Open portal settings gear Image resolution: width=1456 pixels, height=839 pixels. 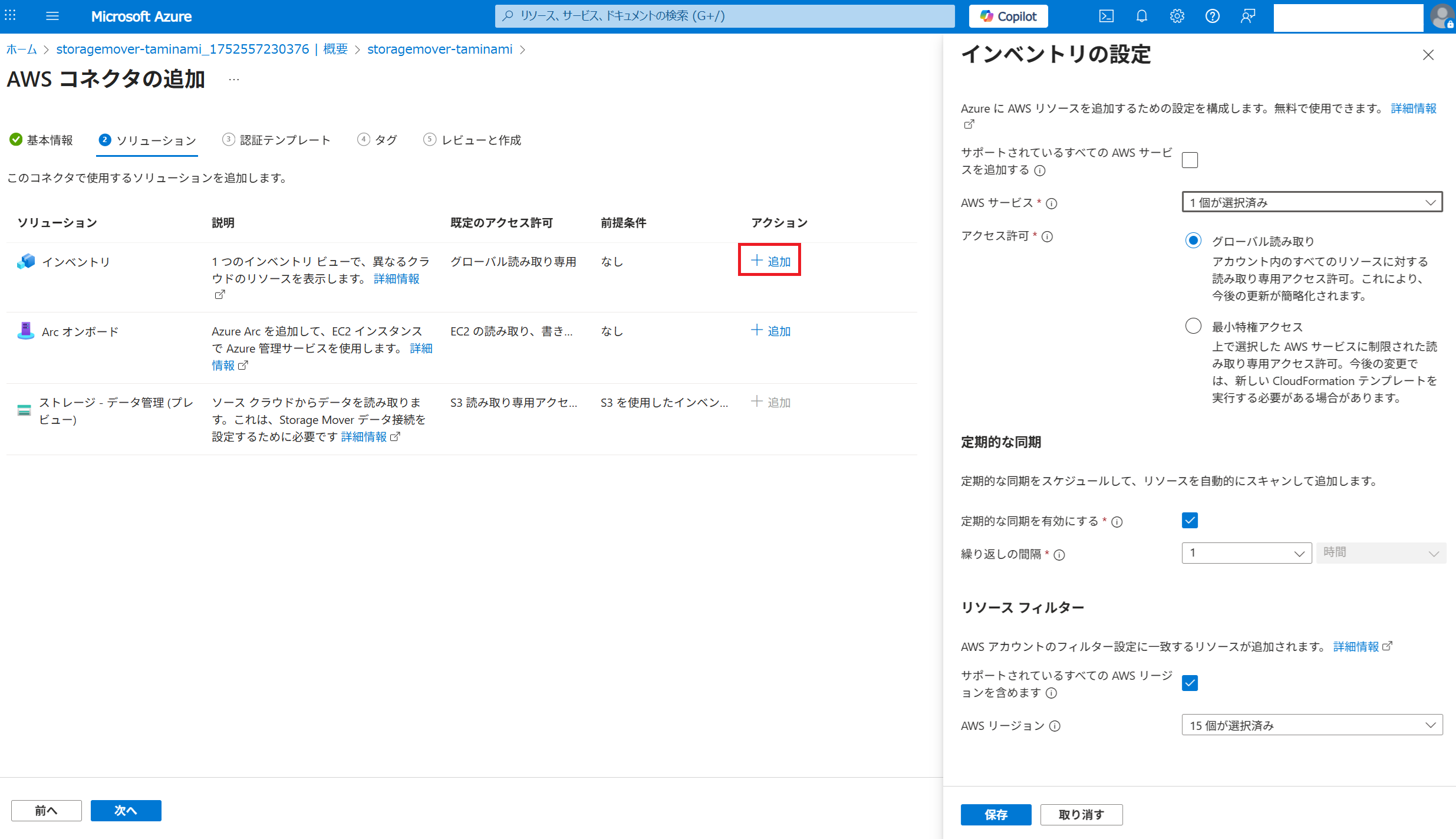tap(1177, 16)
